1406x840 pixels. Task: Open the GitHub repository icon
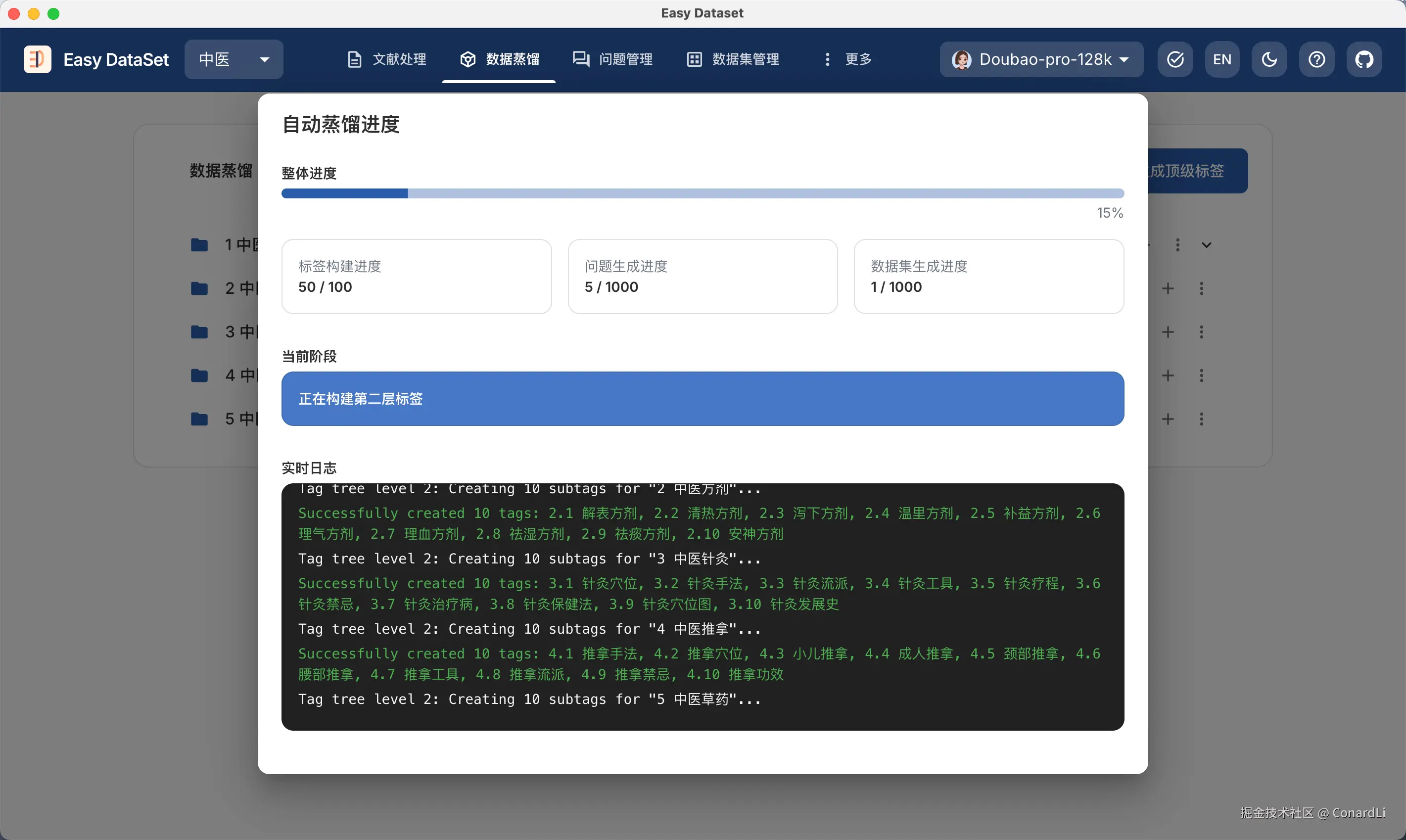click(x=1363, y=59)
